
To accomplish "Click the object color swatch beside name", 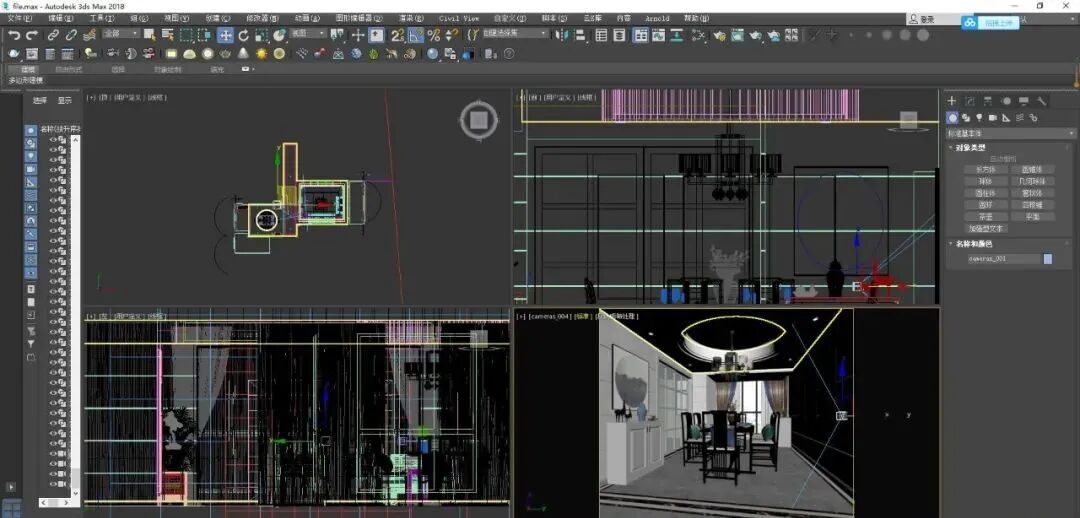I will (x=1048, y=259).
